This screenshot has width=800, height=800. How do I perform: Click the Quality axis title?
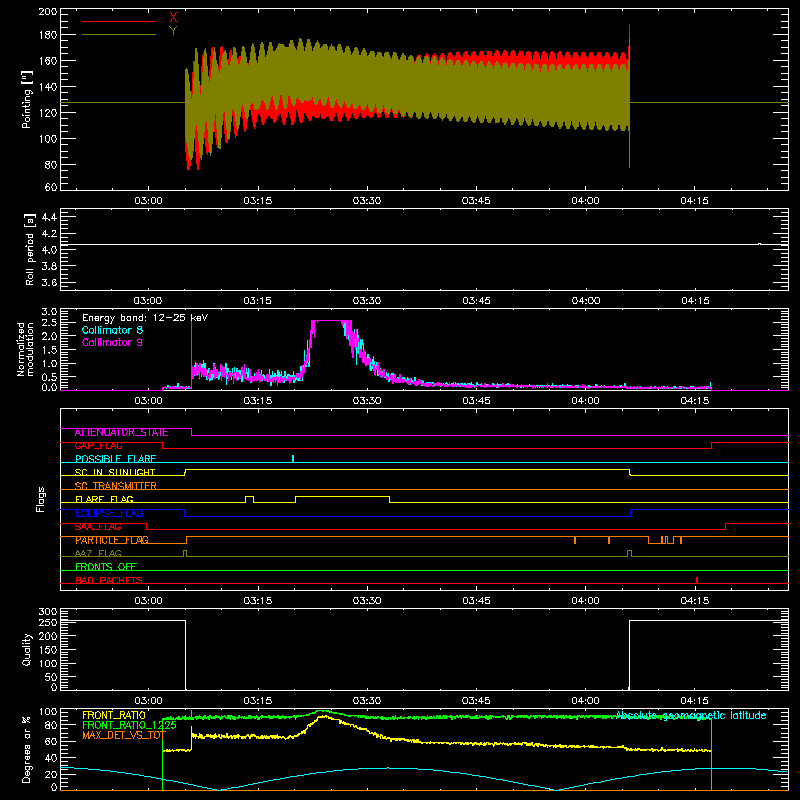click(x=27, y=649)
